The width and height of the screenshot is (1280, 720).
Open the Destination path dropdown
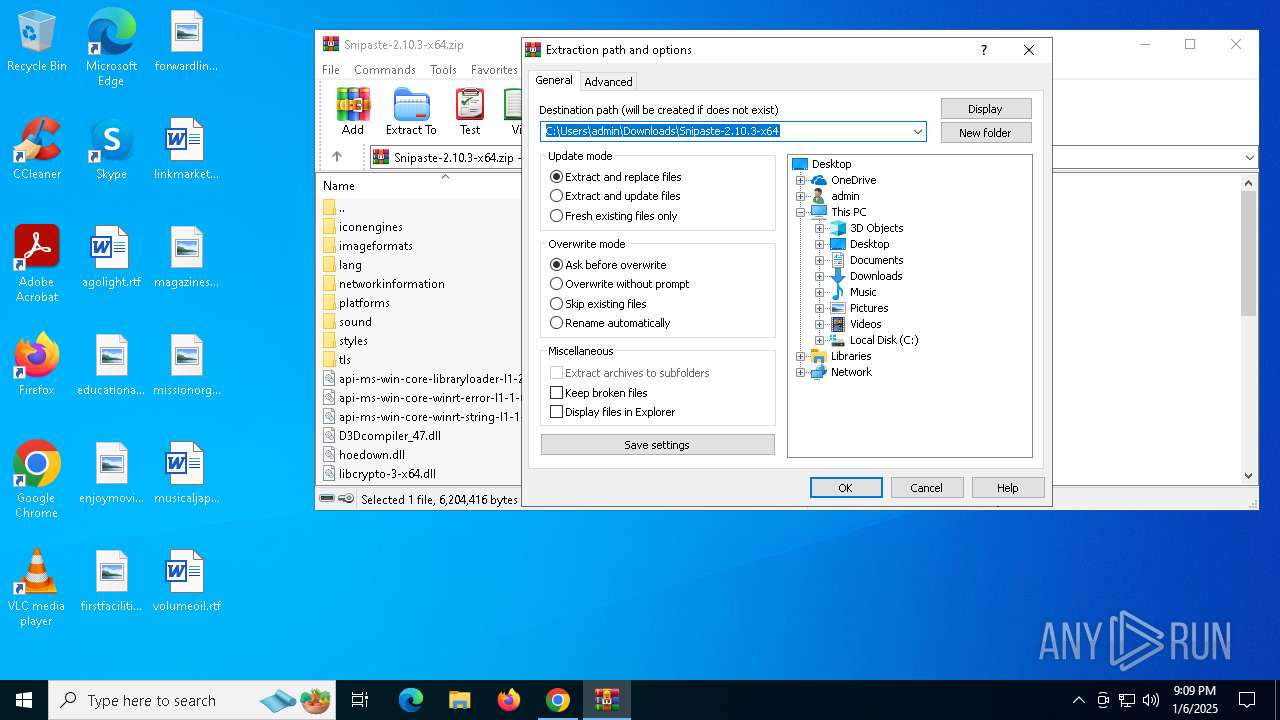[917, 131]
